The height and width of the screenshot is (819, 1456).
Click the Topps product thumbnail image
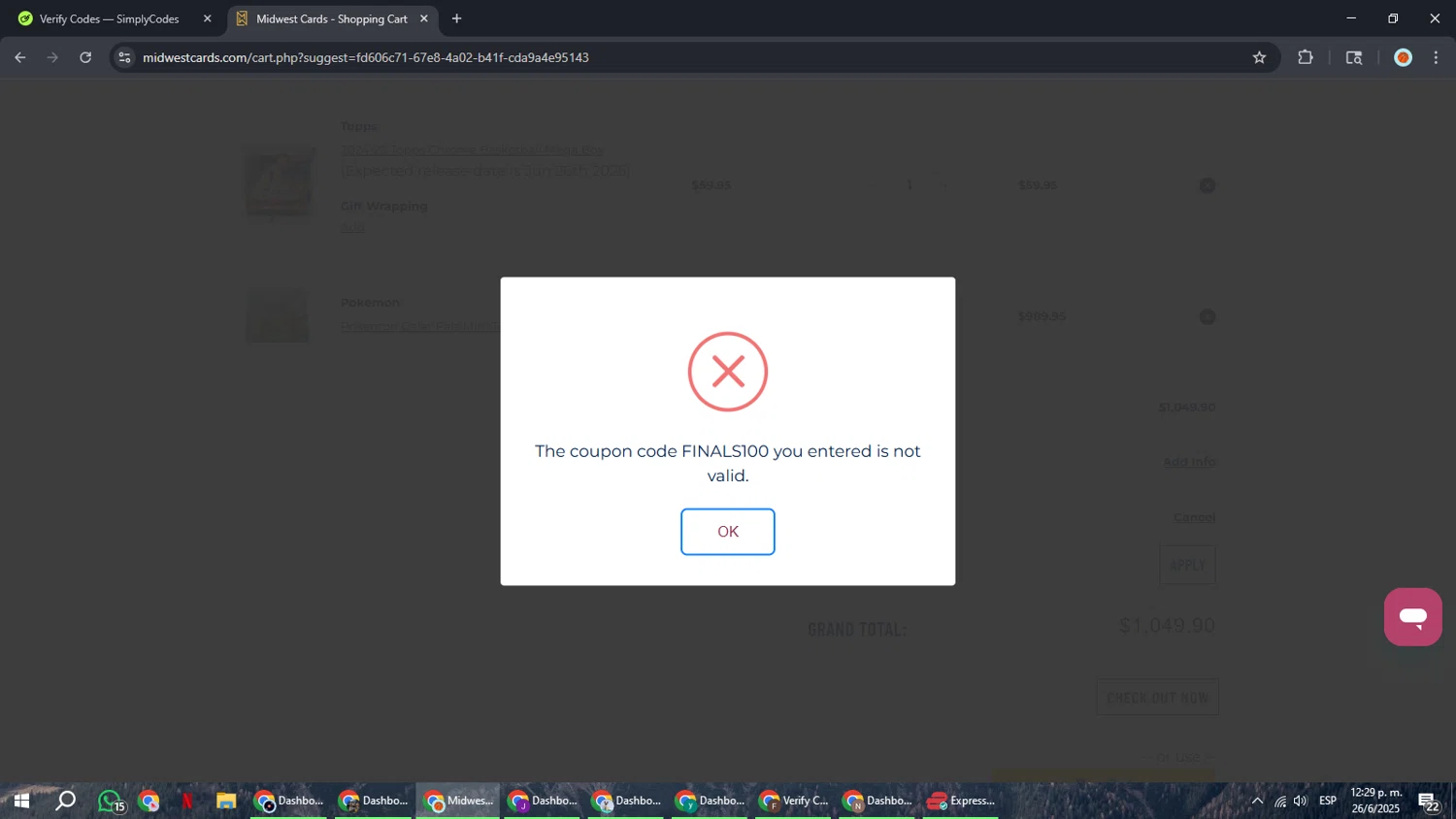click(279, 182)
